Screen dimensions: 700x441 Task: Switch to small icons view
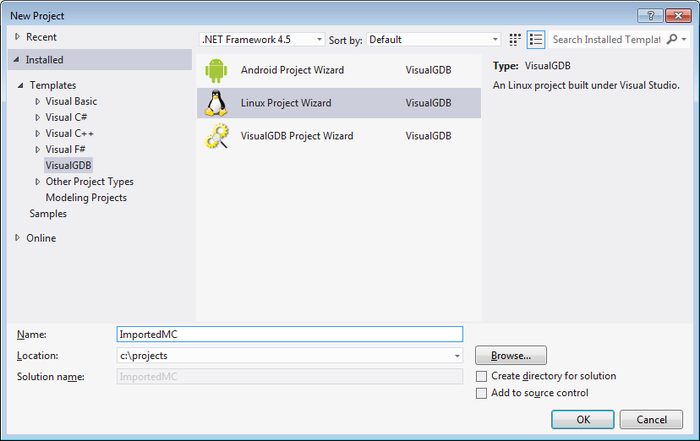(x=515, y=40)
